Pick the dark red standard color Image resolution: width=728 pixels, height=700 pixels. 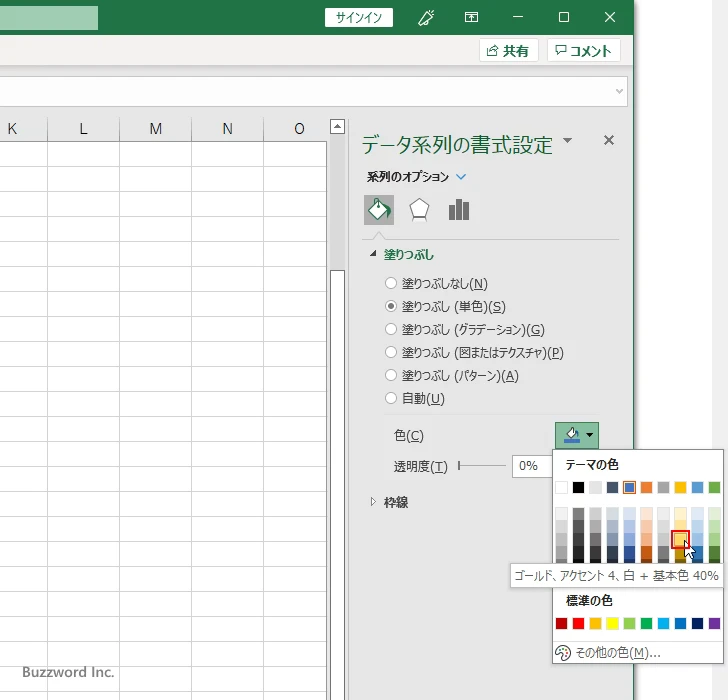(561, 623)
